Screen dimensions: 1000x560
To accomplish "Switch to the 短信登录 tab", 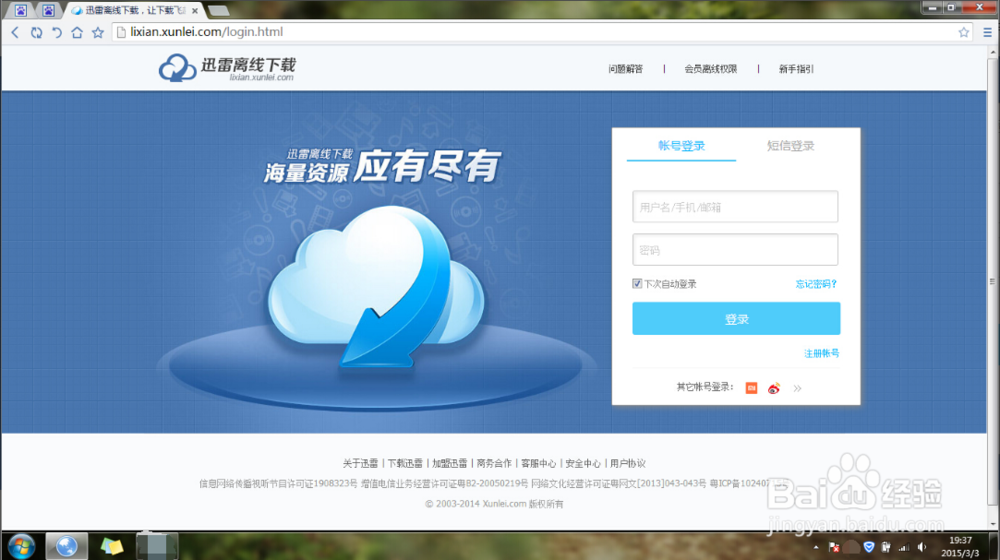I will [x=790, y=146].
